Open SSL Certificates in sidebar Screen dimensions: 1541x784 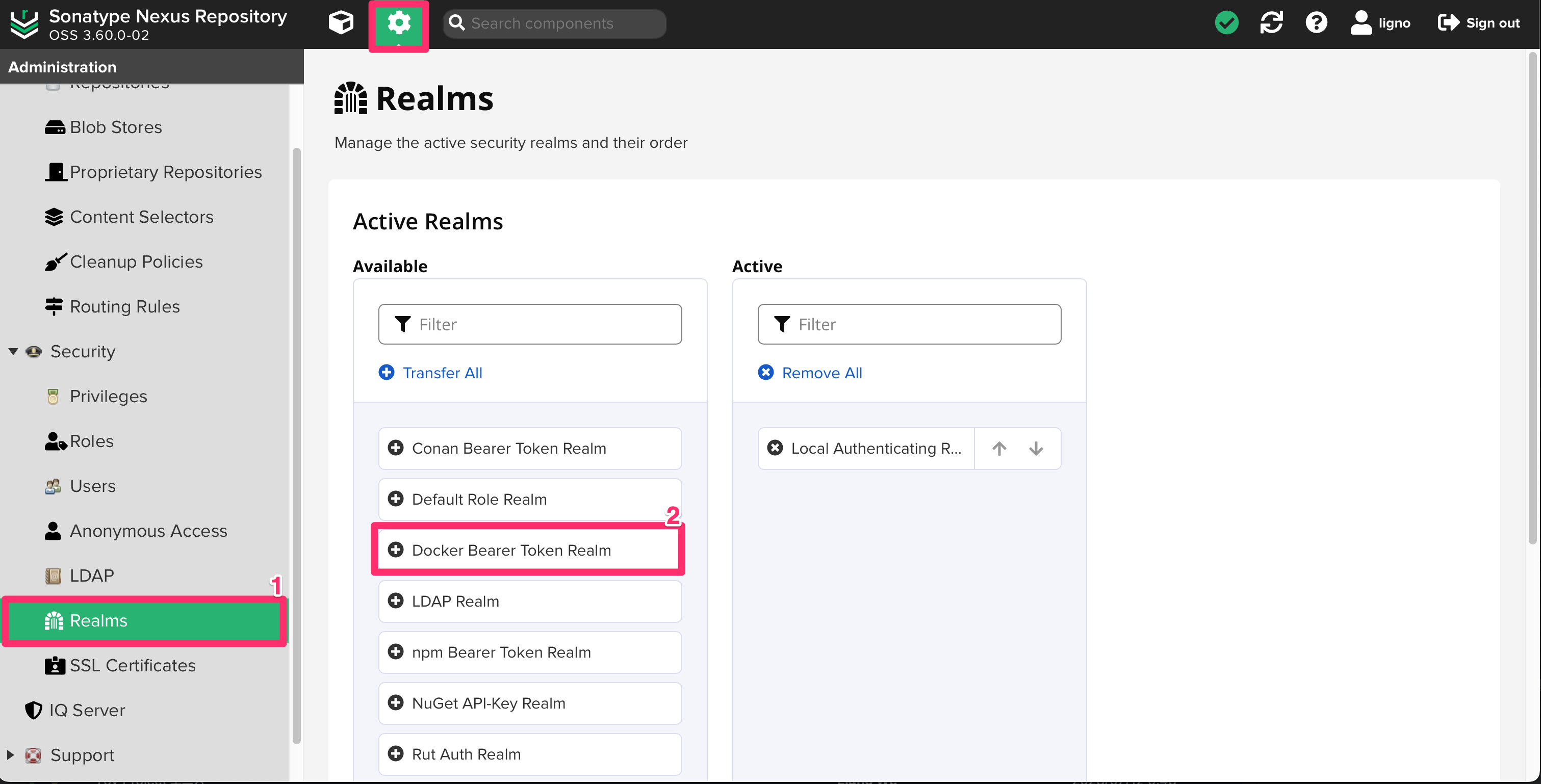pyautogui.click(x=132, y=665)
